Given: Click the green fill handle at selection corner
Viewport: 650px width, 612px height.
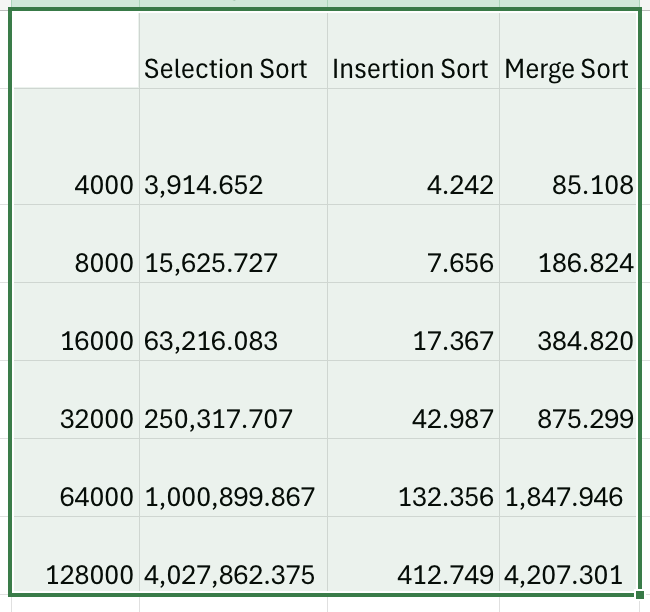Looking at the screenshot, I should coord(640,596).
